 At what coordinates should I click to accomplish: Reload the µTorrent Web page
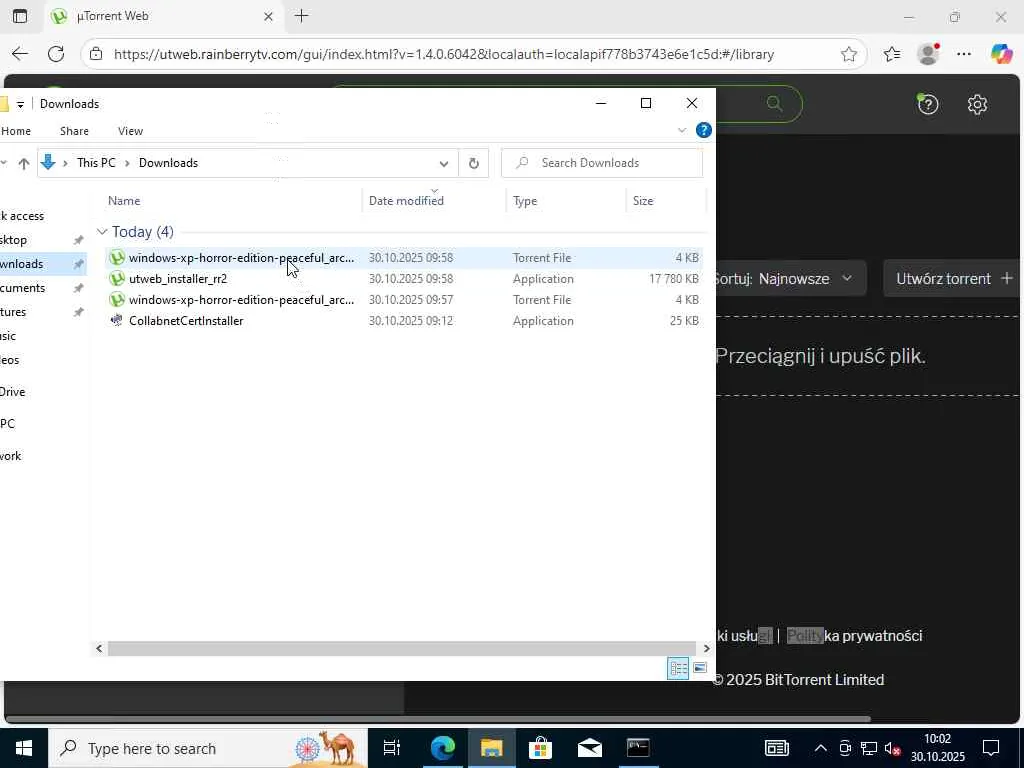[56, 54]
